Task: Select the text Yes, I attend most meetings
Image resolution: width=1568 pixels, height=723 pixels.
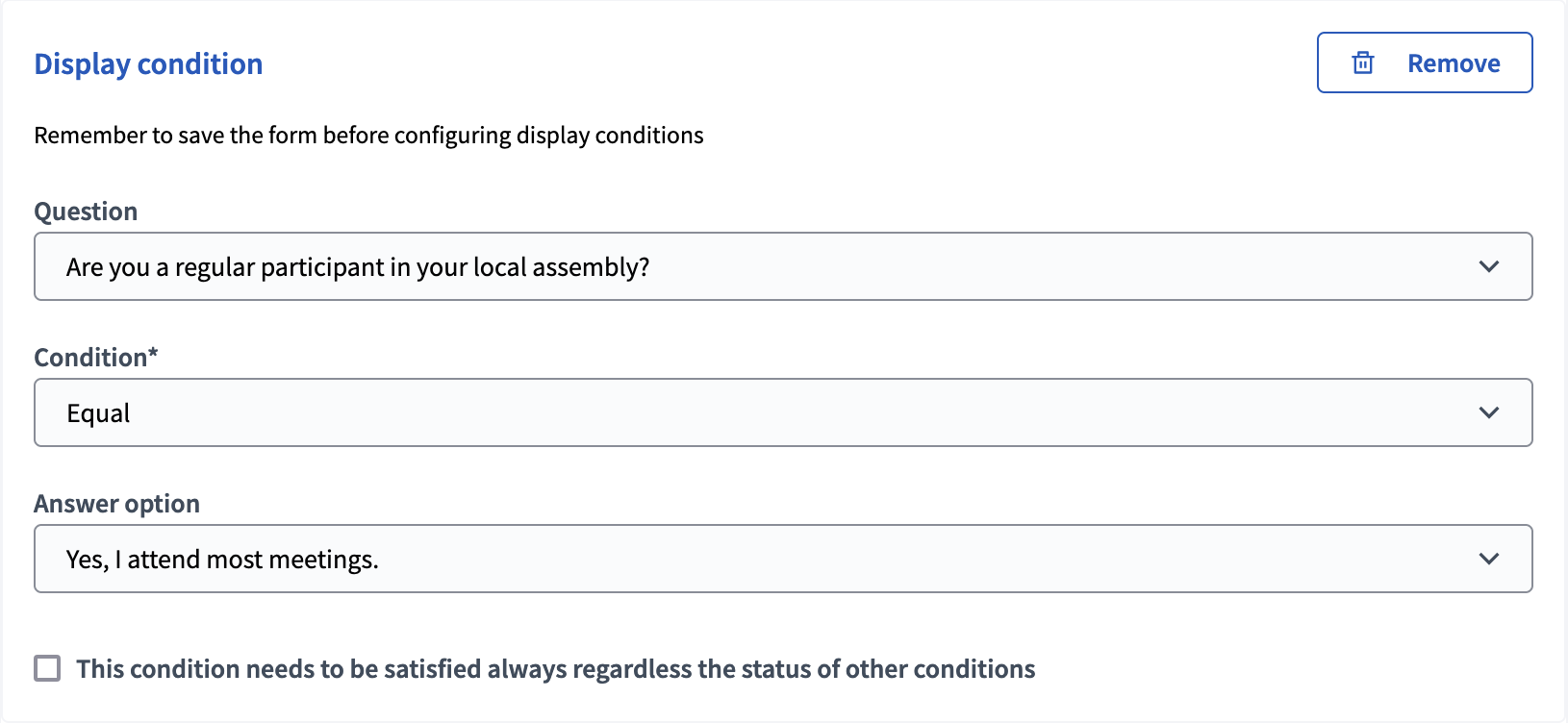Action: [222, 558]
